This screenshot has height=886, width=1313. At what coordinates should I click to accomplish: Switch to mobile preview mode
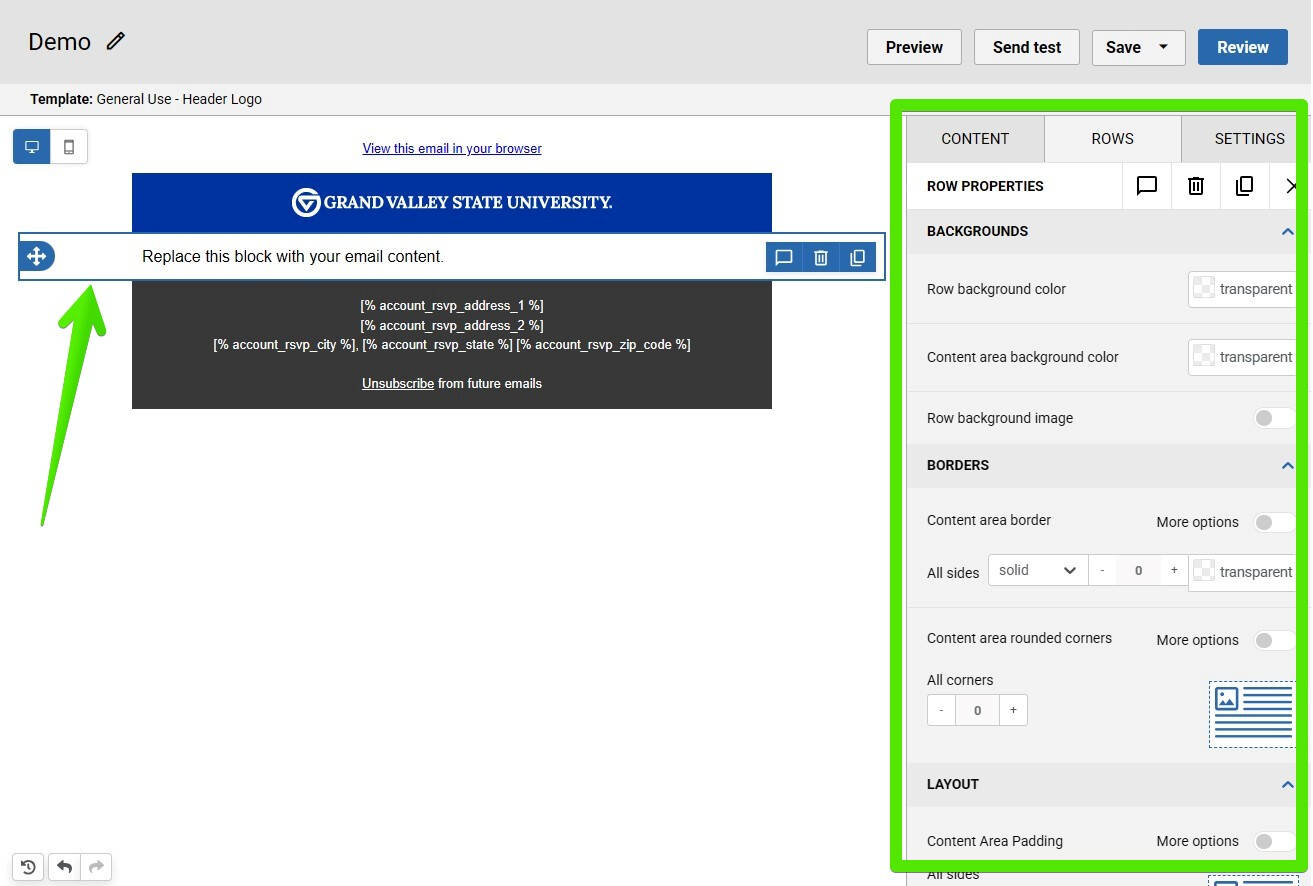pyautogui.click(x=69, y=147)
